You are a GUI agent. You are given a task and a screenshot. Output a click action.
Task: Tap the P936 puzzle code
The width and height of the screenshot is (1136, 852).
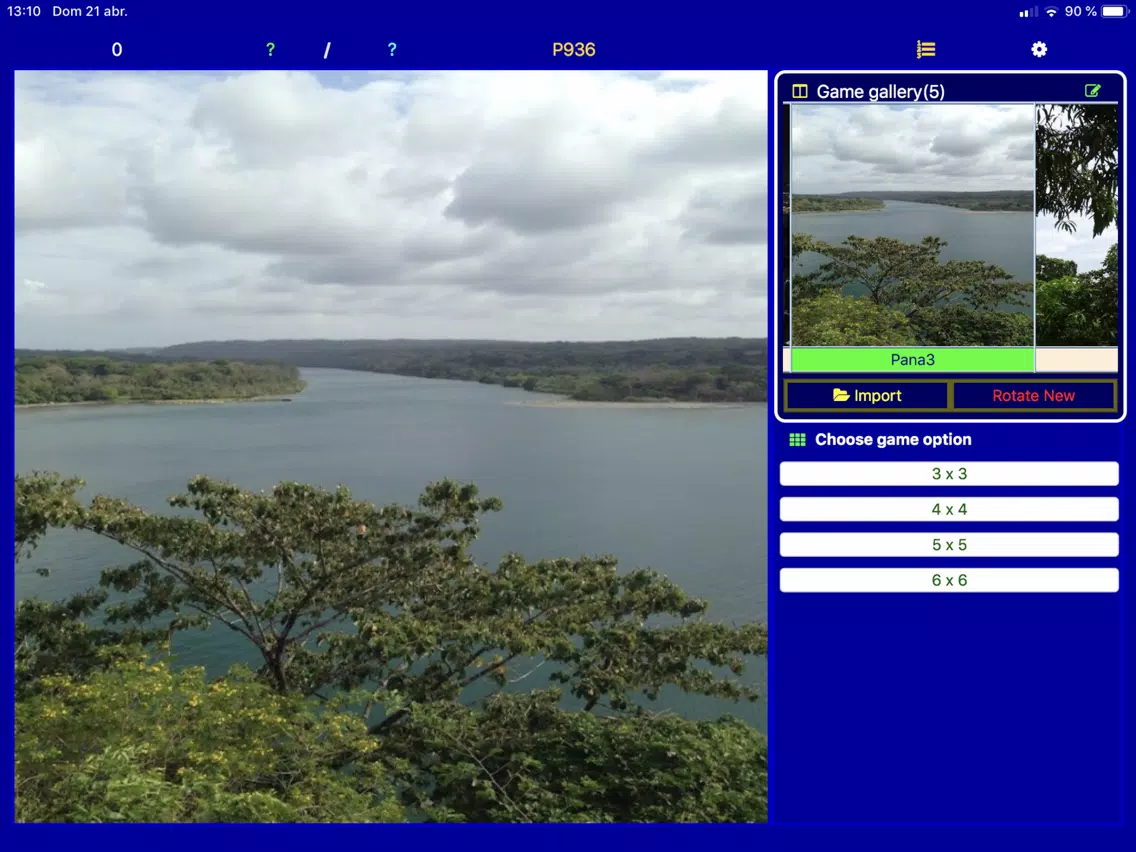click(574, 49)
